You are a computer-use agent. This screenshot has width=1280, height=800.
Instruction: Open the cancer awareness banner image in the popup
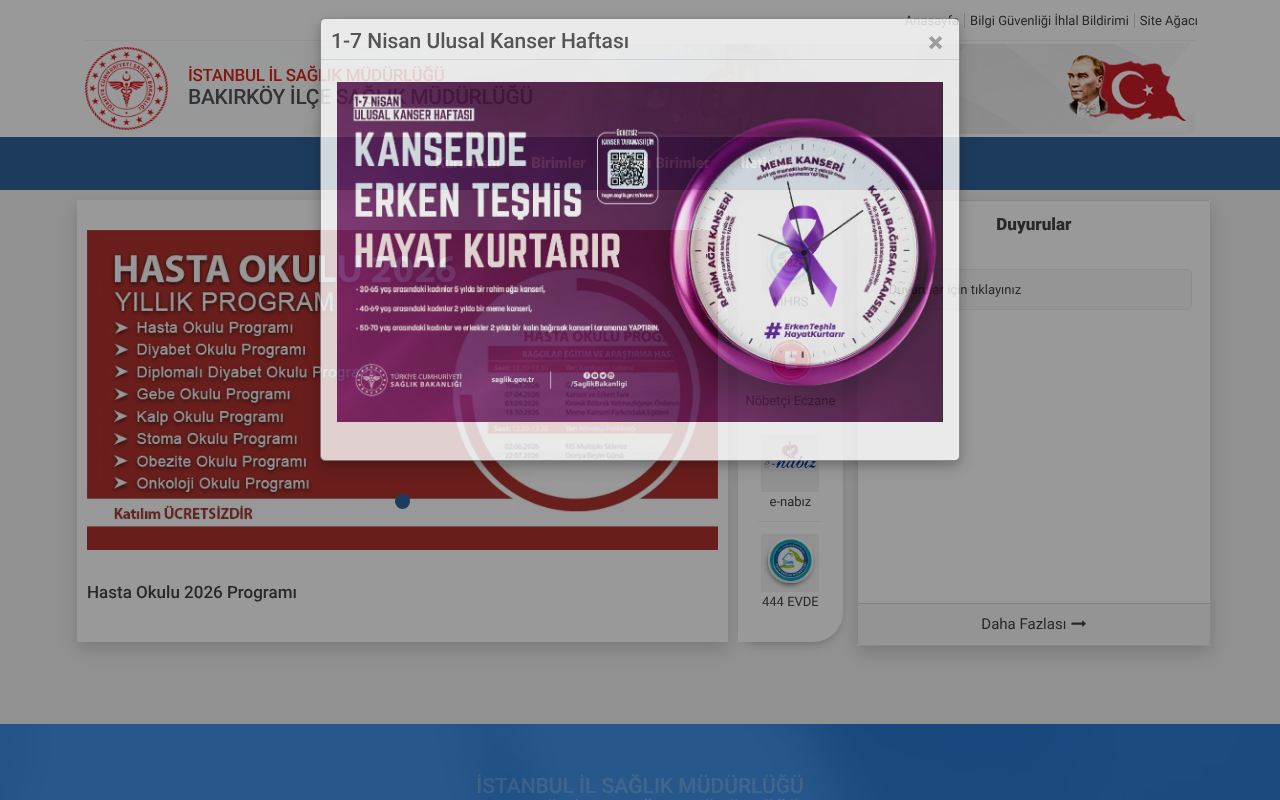[640, 252]
